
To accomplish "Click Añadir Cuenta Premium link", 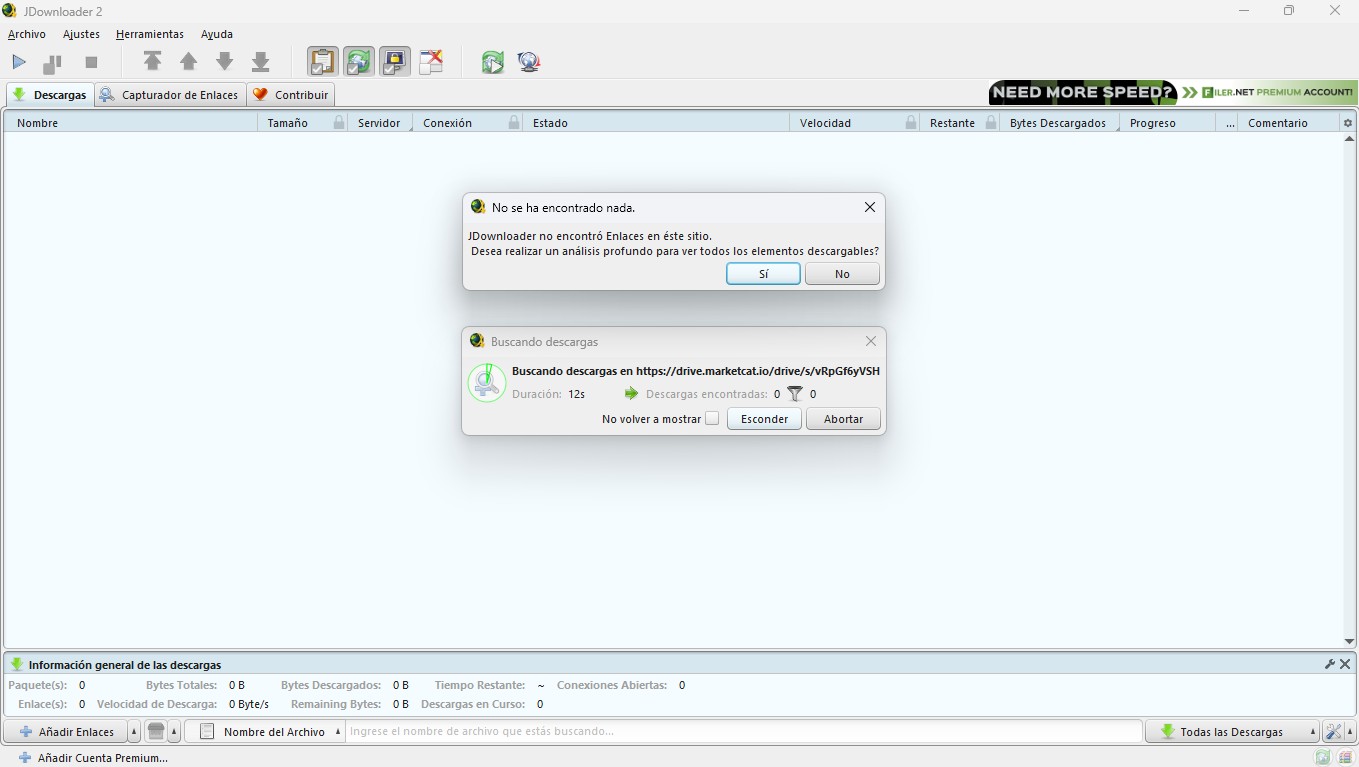I will (x=102, y=758).
